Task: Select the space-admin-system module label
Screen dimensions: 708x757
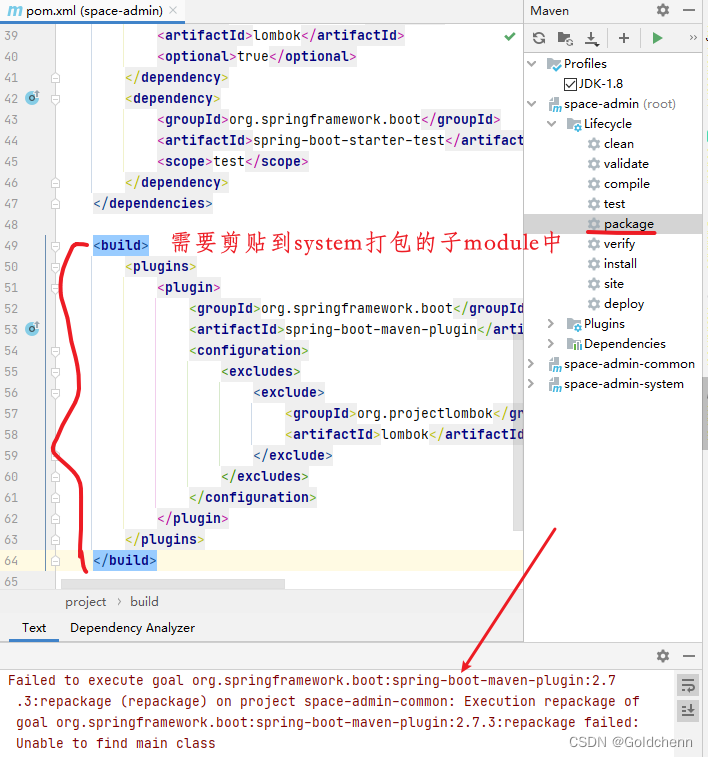Action: pos(624,384)
